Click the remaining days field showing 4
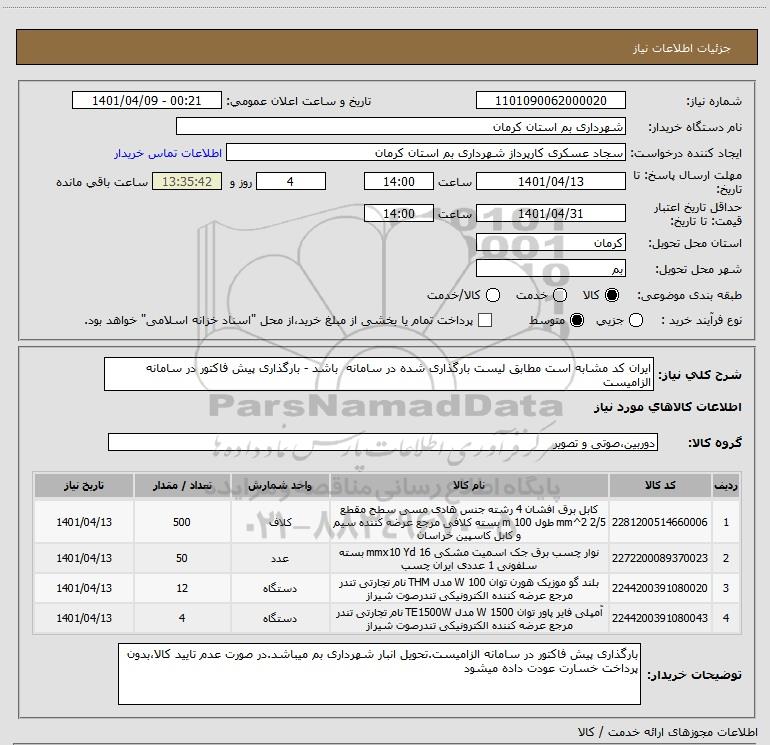 point(291,182)
